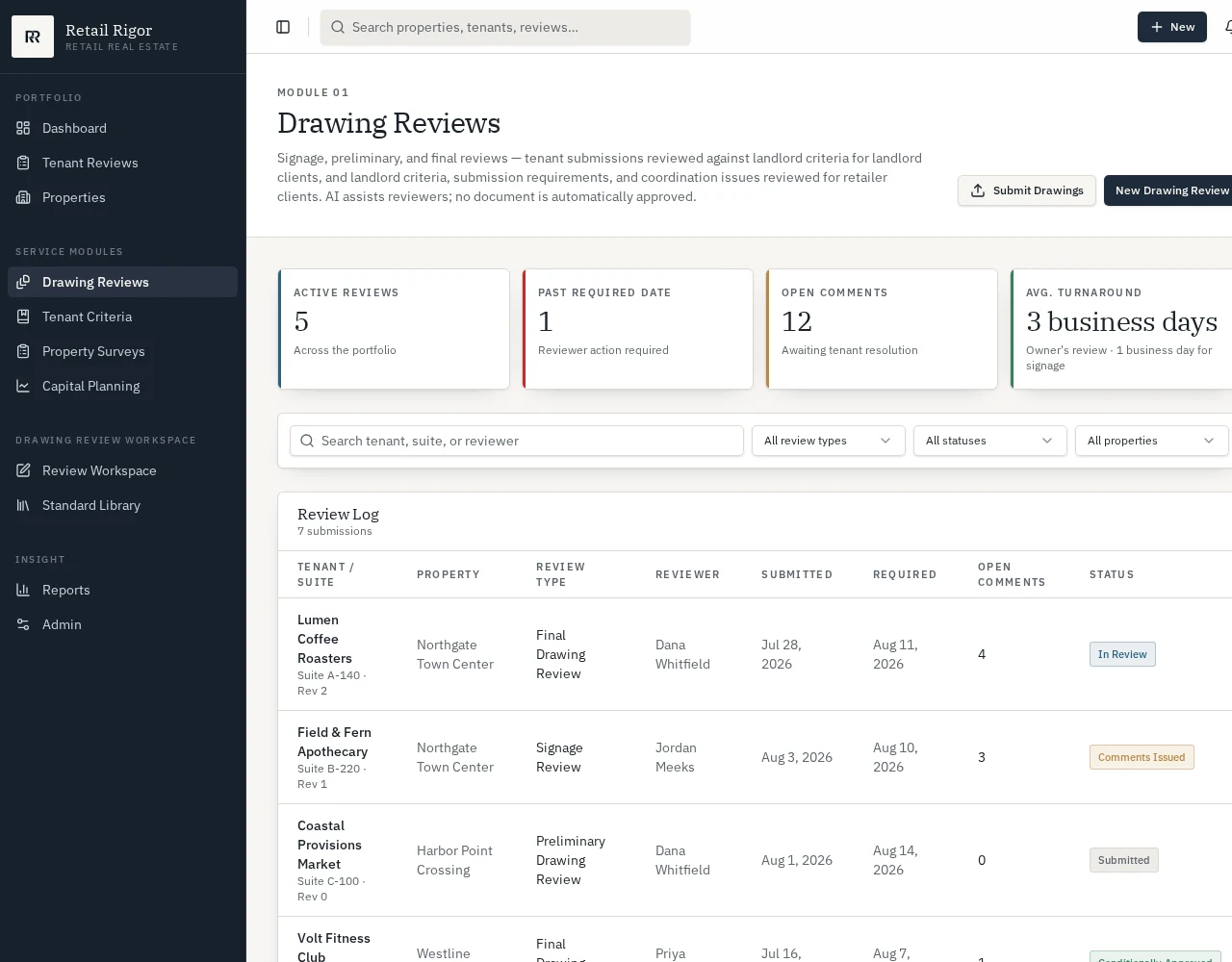Click the plus icon on New button
1232x962 pixels.
pos(1157,27)
